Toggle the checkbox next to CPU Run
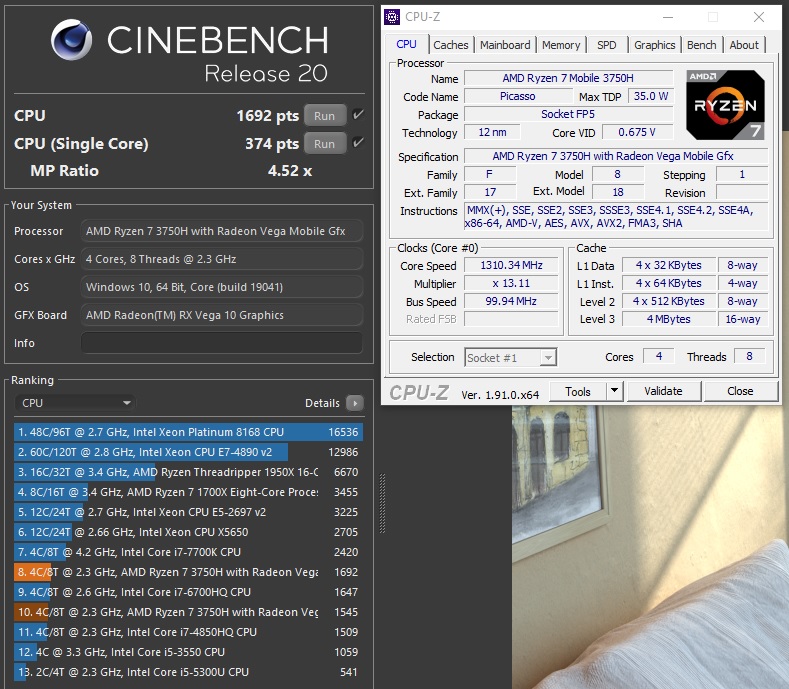 pos(358,115)
